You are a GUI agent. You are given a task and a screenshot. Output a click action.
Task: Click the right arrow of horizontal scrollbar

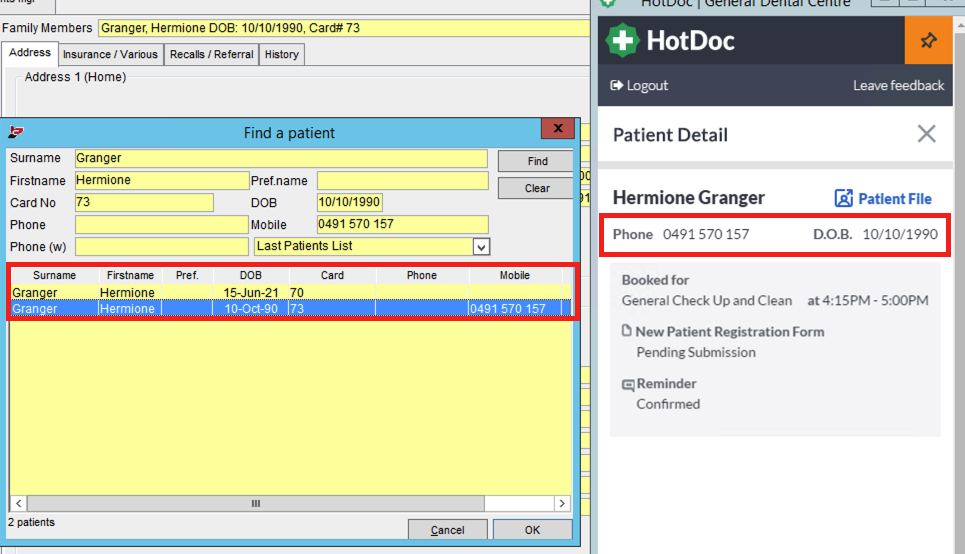562,504
